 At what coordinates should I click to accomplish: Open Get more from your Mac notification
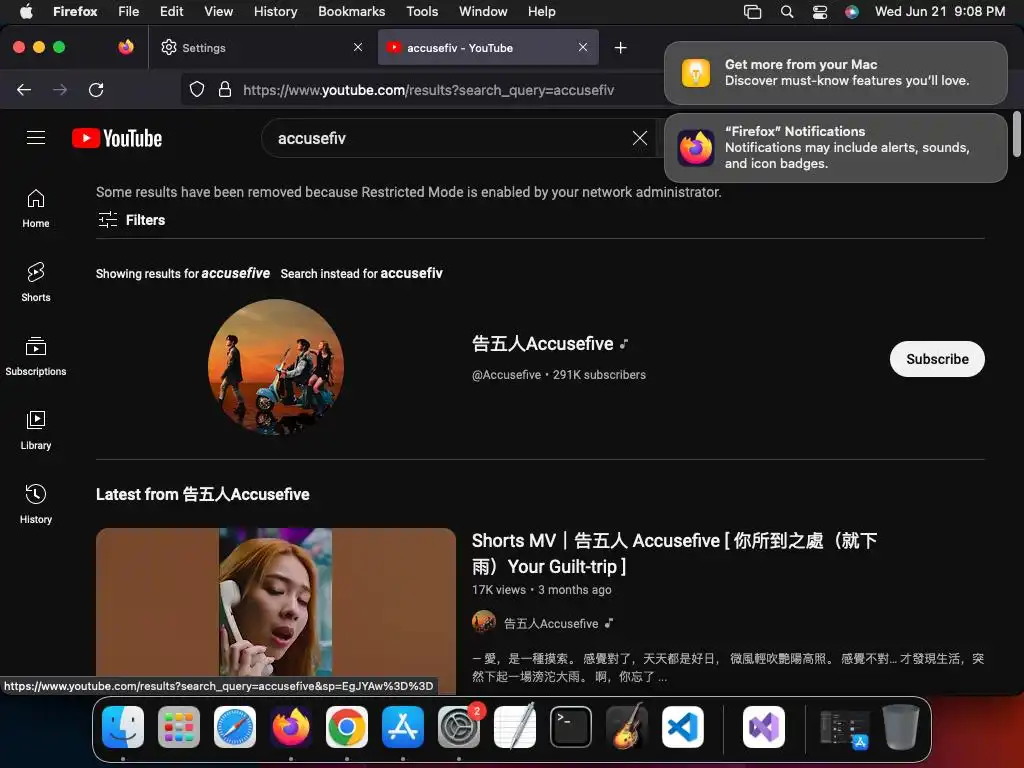[836, 72]
